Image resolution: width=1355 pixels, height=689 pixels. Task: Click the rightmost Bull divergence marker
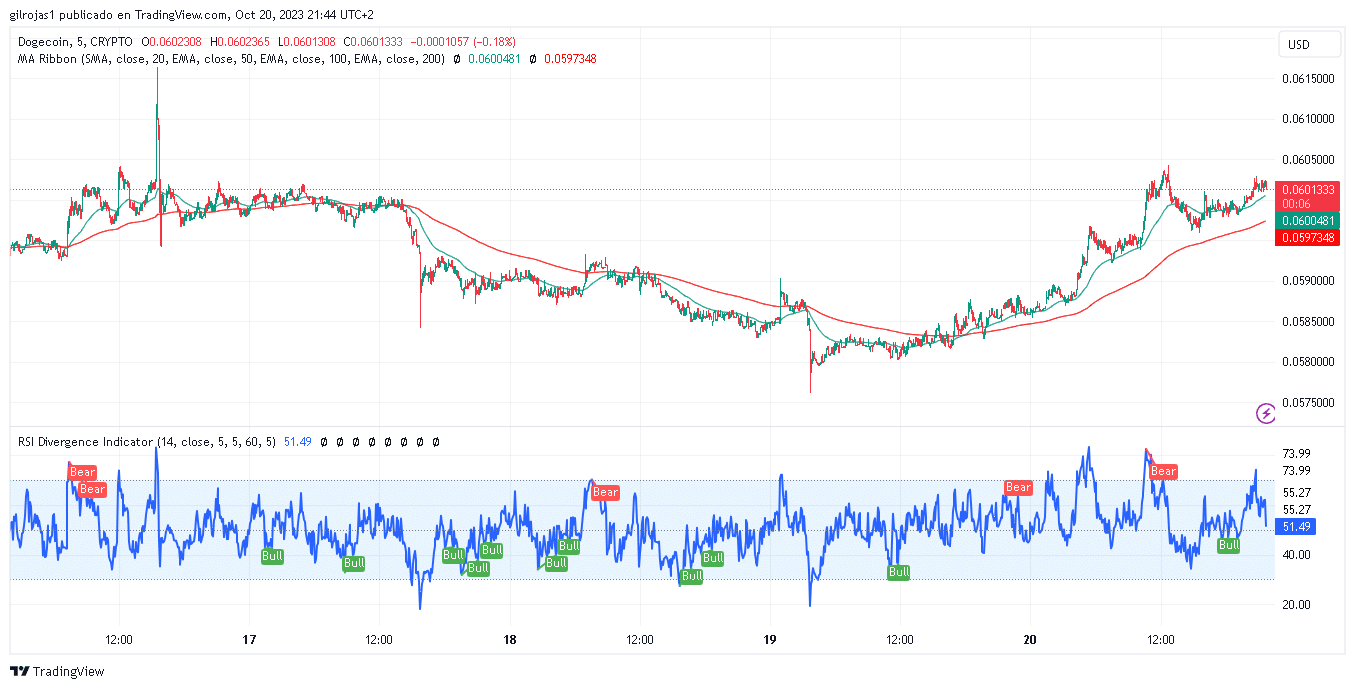(1228, 545)
